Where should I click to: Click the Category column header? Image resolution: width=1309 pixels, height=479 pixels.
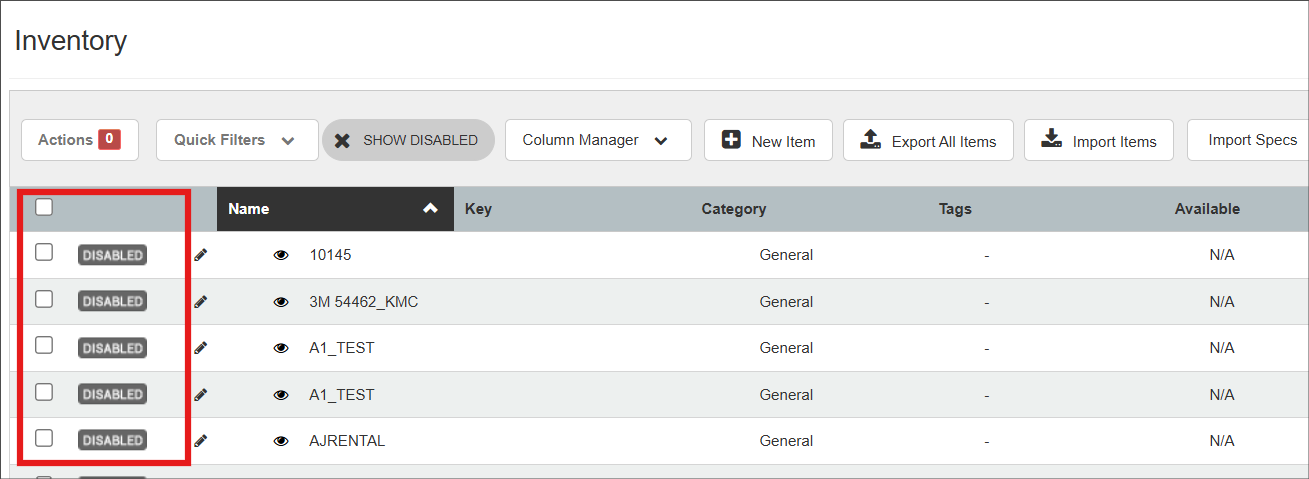pos(733,209)
